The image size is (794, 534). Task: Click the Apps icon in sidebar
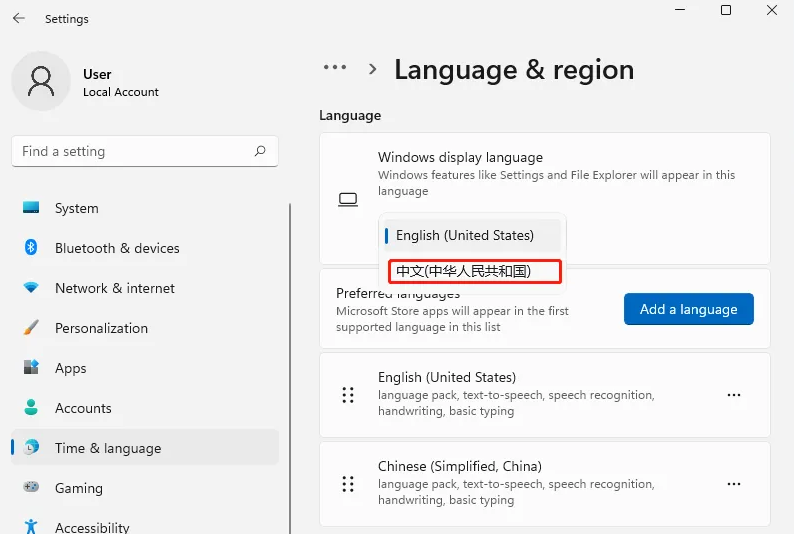click(x=31, y=367)
